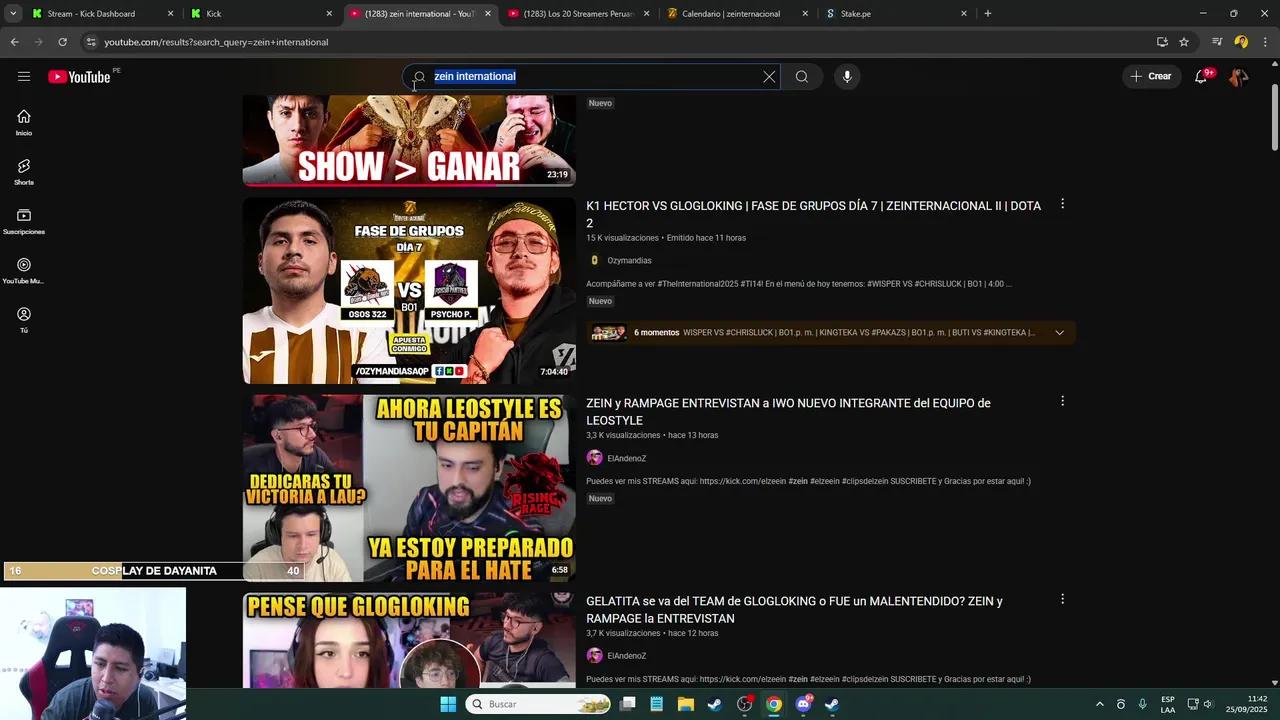Click the SHOW > GANAR thumbnail
1280x720 pixels.
tap(409, 141)
